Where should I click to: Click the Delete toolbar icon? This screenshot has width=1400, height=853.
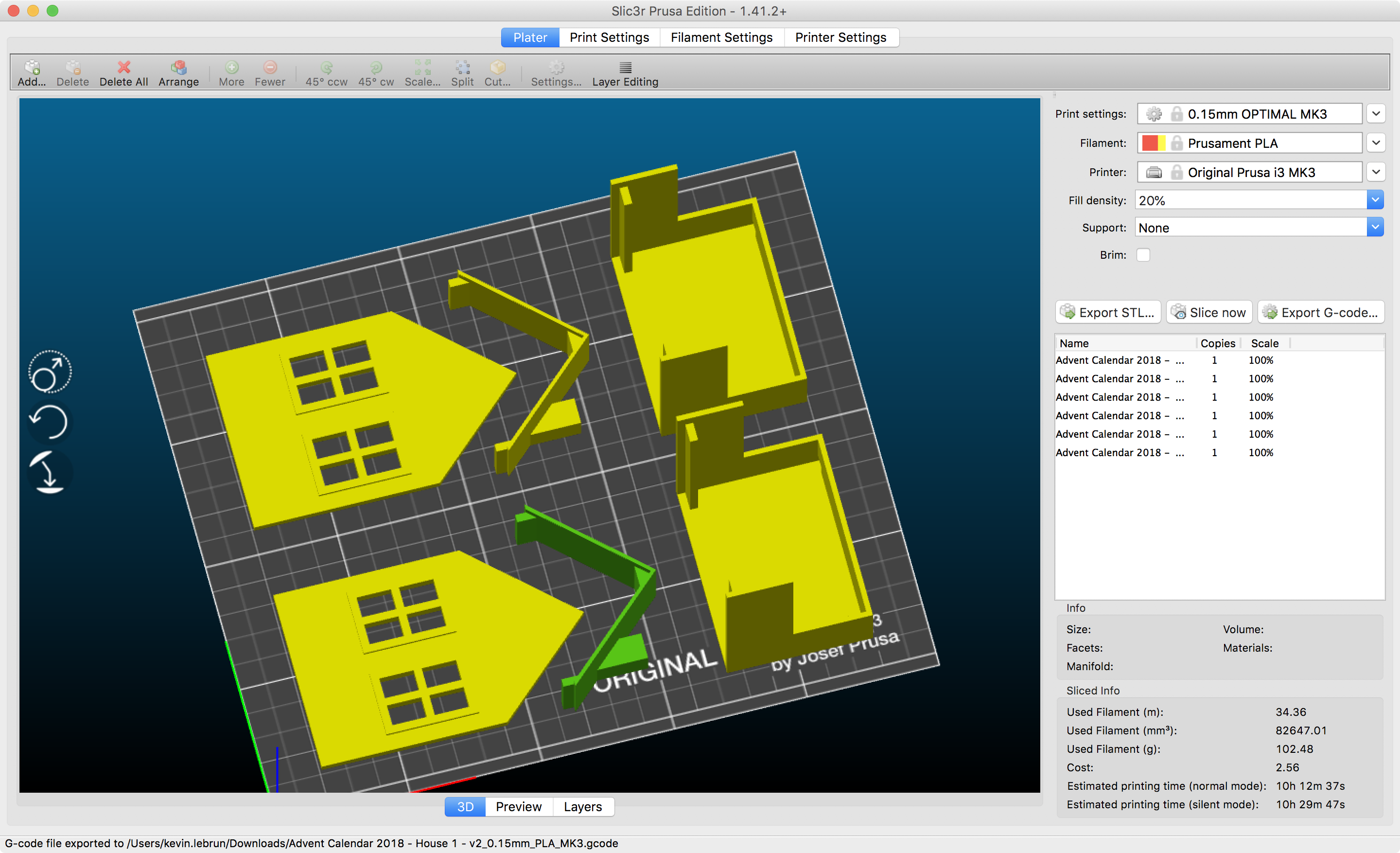point(73,73)
